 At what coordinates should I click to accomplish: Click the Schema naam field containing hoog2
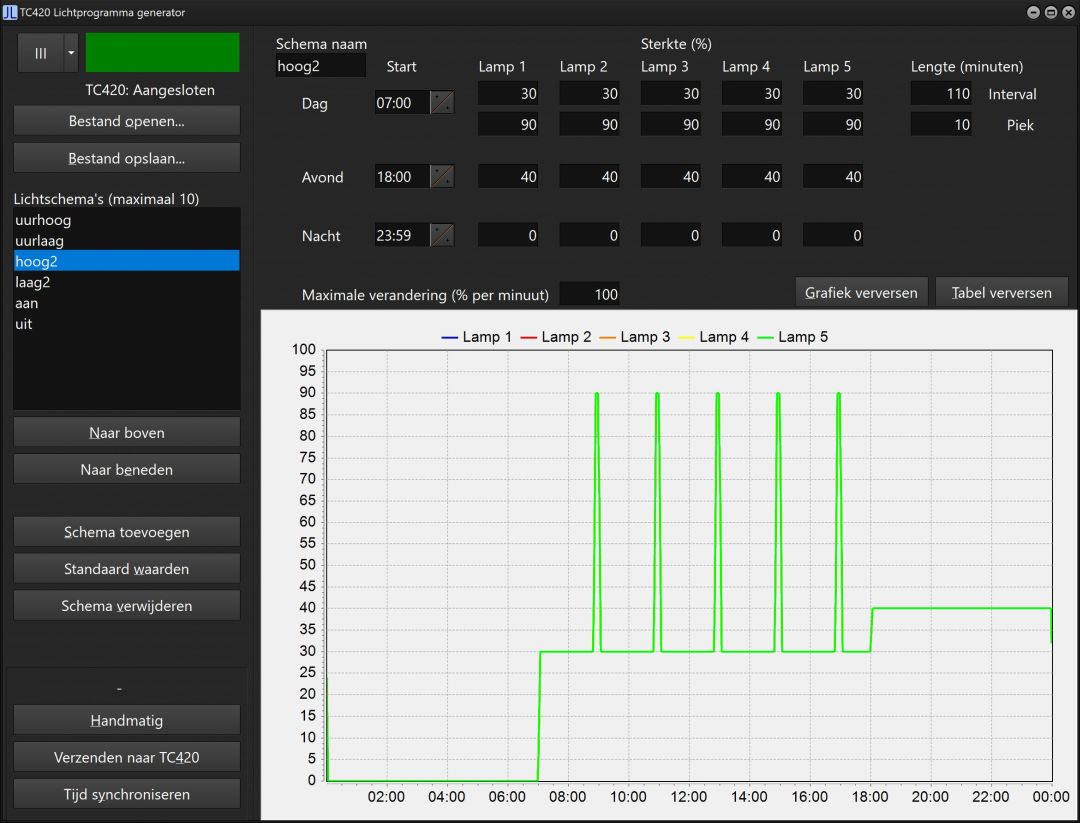pos(320,66)
